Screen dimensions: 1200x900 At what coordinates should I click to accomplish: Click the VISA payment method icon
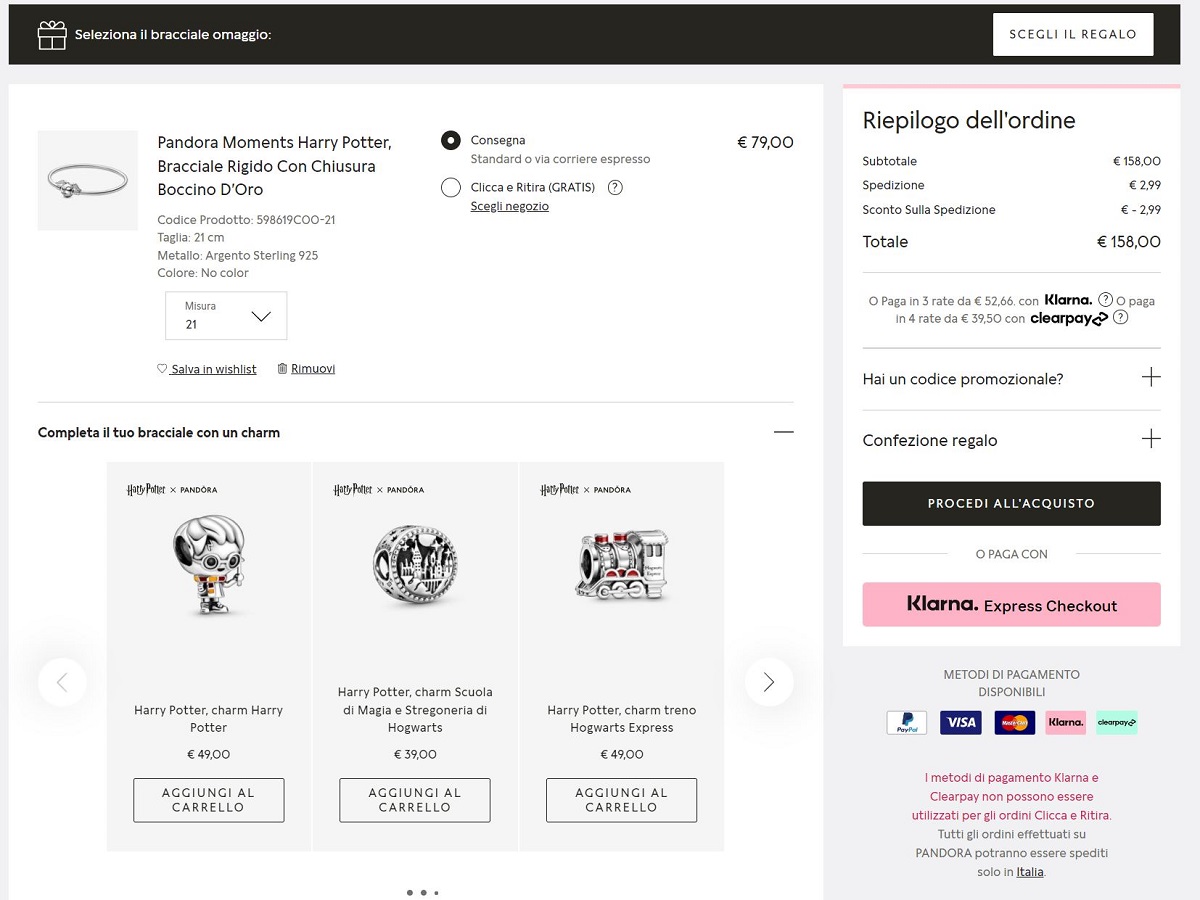[960, 722]
